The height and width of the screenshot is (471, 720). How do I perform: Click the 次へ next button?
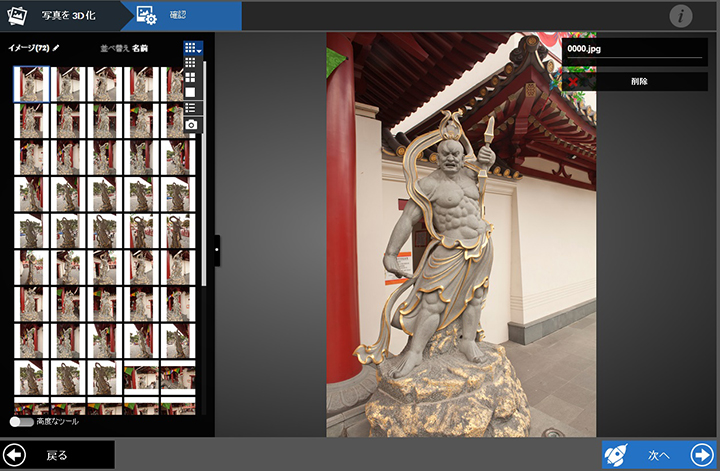659,455
